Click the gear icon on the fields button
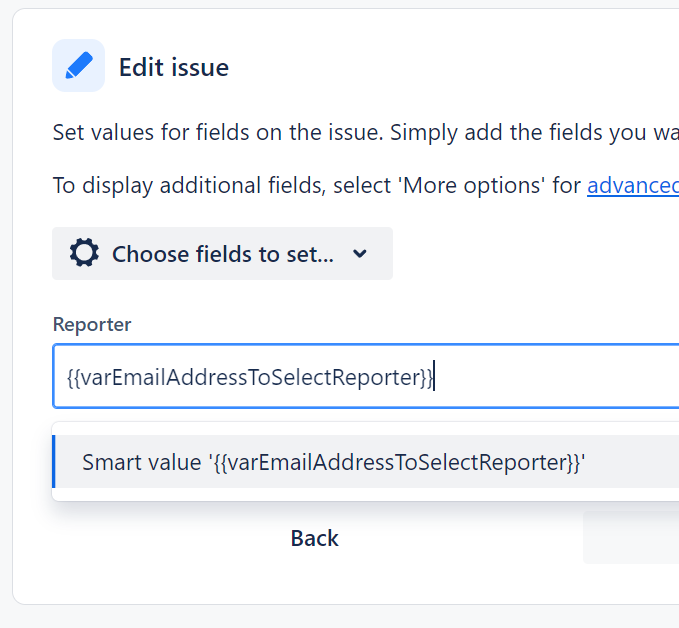The height and width of the screenshot is (628, 679). click(84, 253)
